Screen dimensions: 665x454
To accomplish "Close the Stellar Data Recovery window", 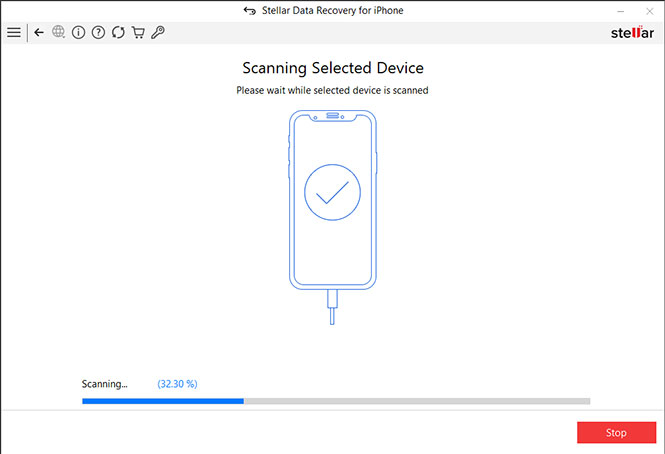I will [649, 11].
